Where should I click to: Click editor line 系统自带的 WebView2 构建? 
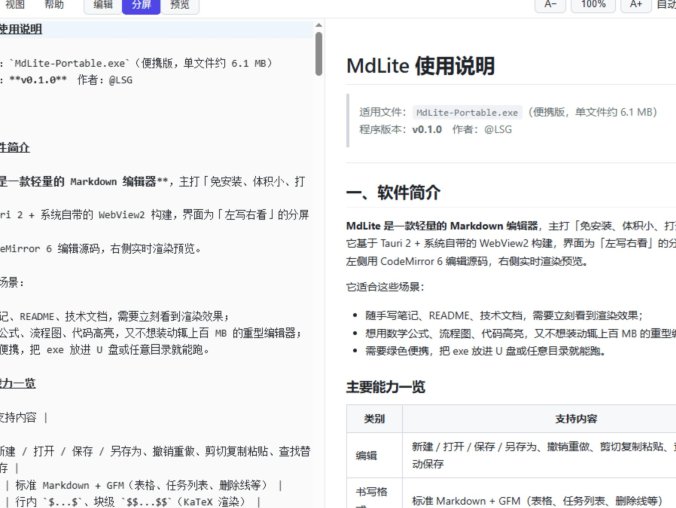(154, 215)
